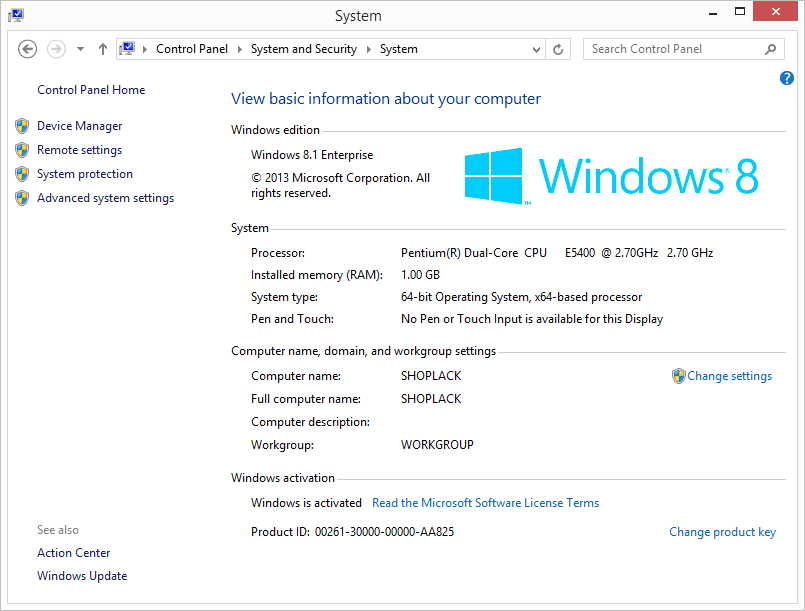Screen dimensions: 805x611
Task: Click the 1.00 GB installed memory value
Action: [420, 275]
